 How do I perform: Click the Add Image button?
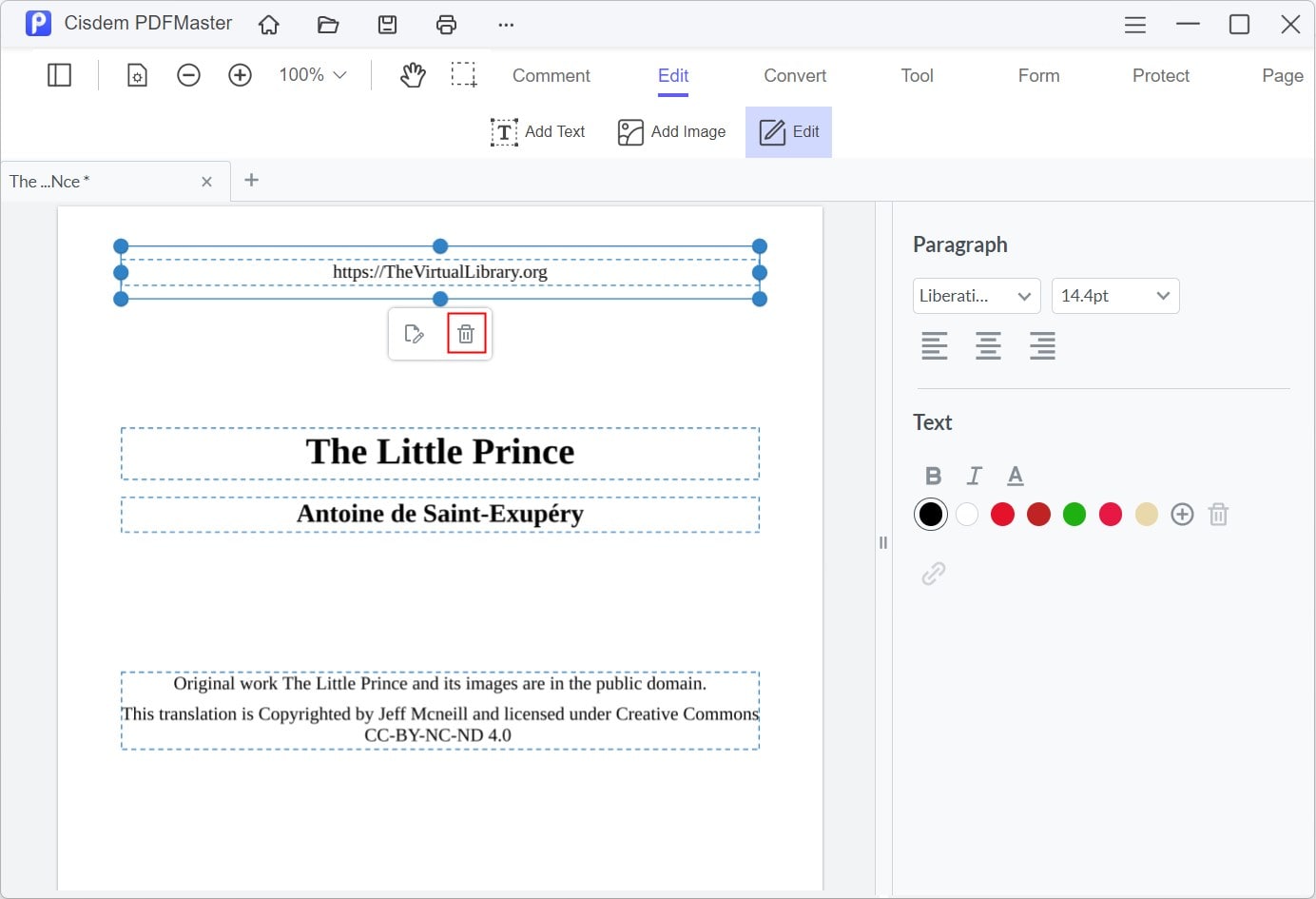(671, 132)
